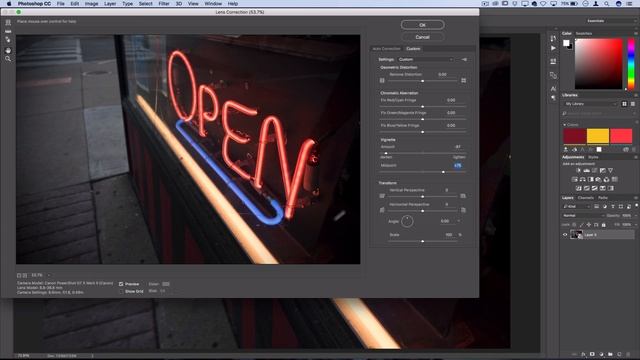Image resolution: width=640 pixels, height=360 pixels.
Task: Filter layers by type layers
Action: (x=613, y=207)
